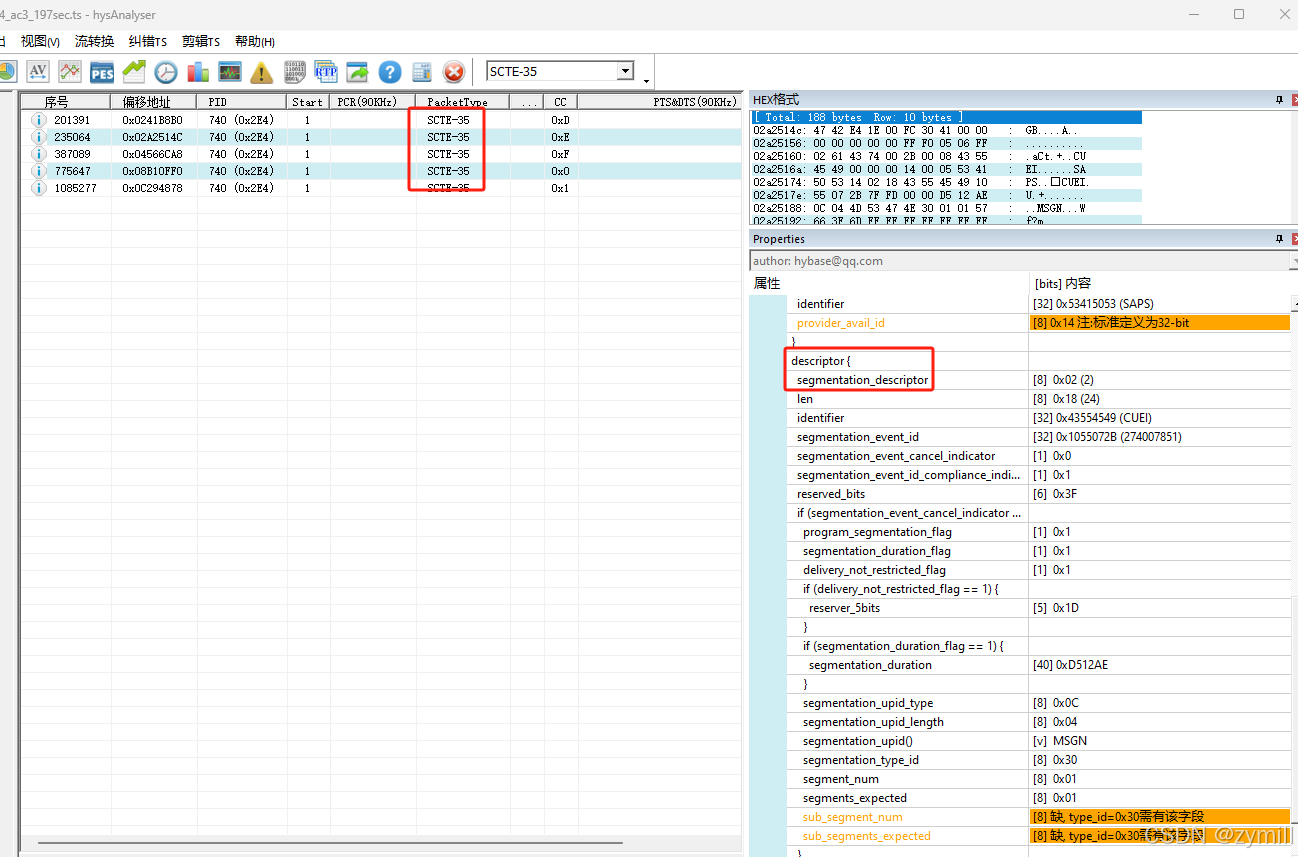Image resolution: width=1298 pixels, height=857 pixels.
Task: Open the blue question mark help icon
Action: coord(390,71)
